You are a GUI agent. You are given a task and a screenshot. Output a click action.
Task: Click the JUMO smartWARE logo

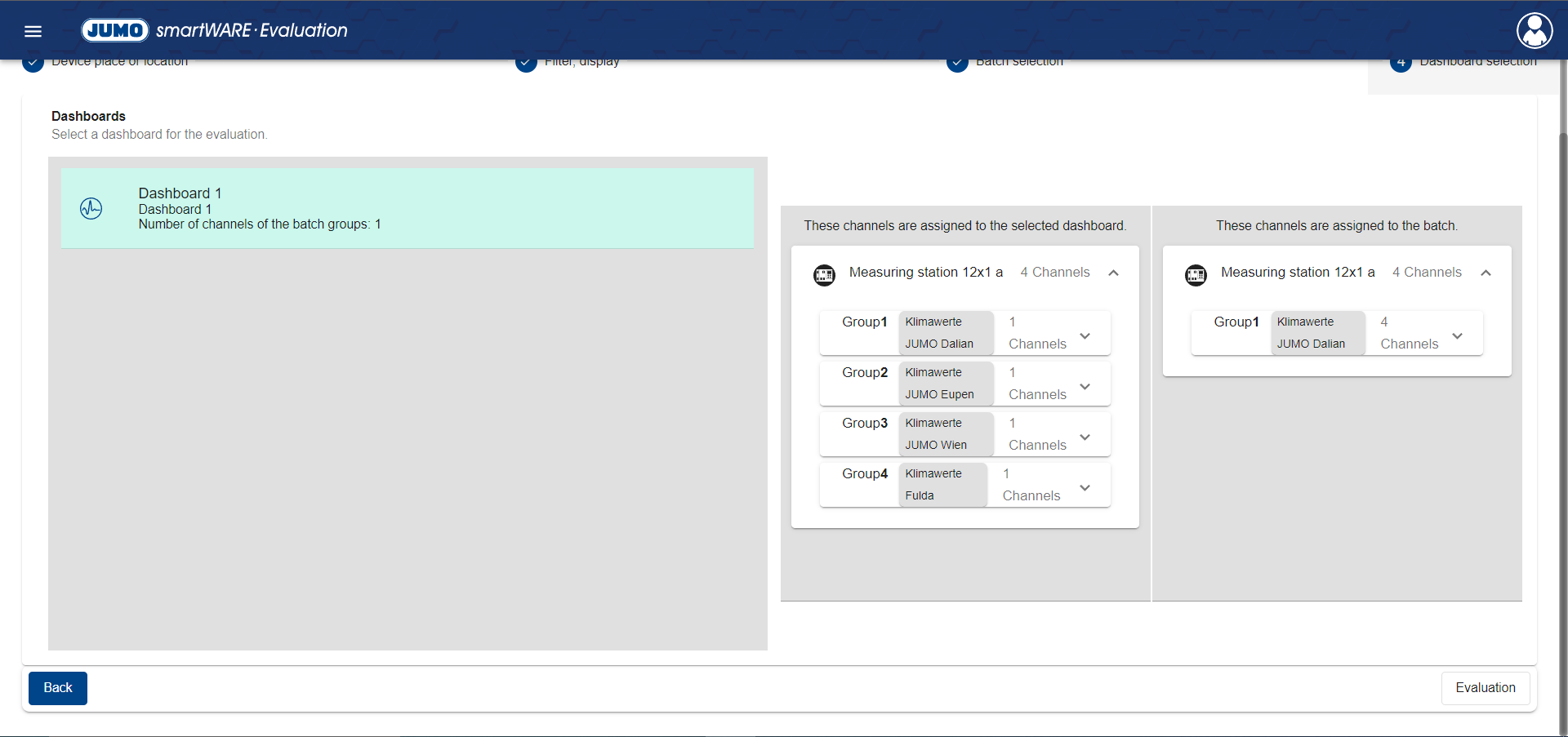[x=214, y=30]
